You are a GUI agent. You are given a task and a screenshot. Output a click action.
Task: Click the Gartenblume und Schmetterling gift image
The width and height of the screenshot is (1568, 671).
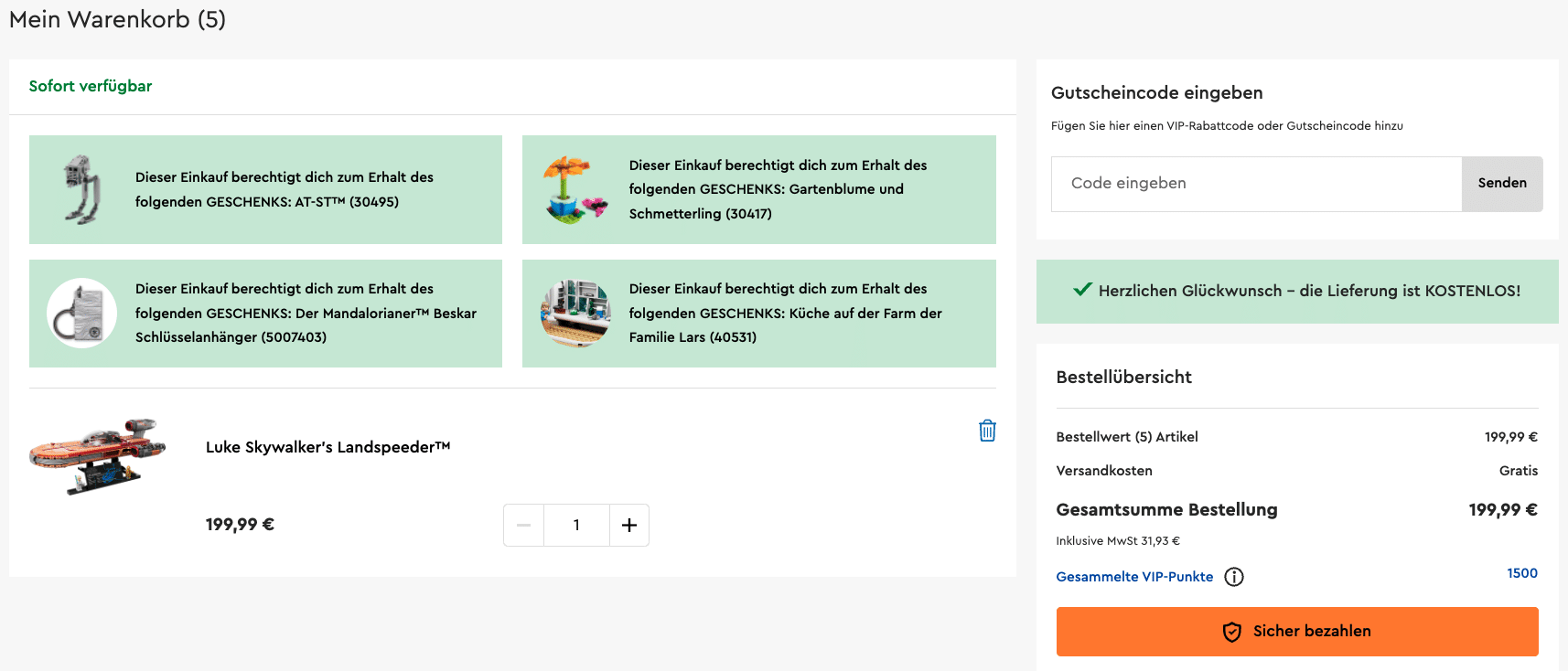pyautogui.click(x=575, y=189)
